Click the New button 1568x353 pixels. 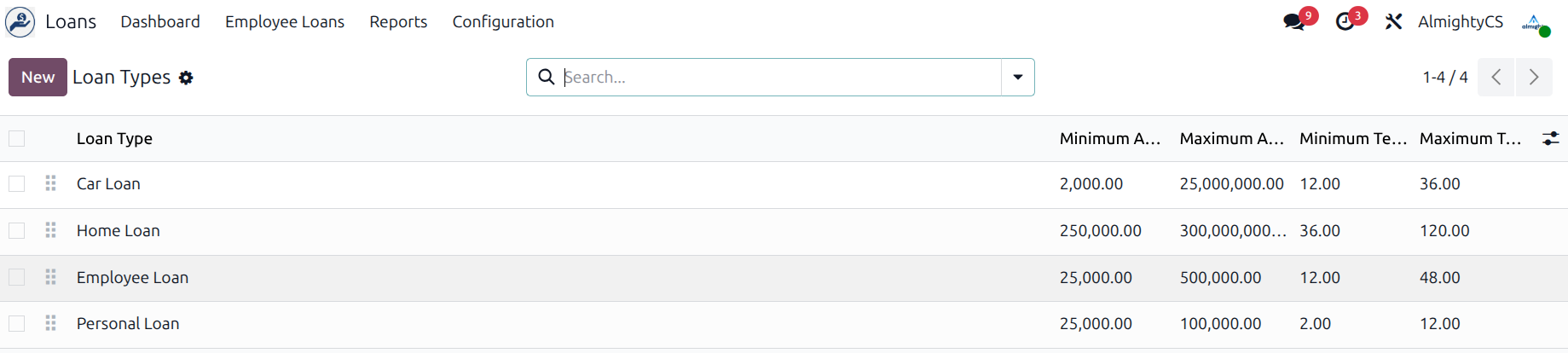pos(38,78)
